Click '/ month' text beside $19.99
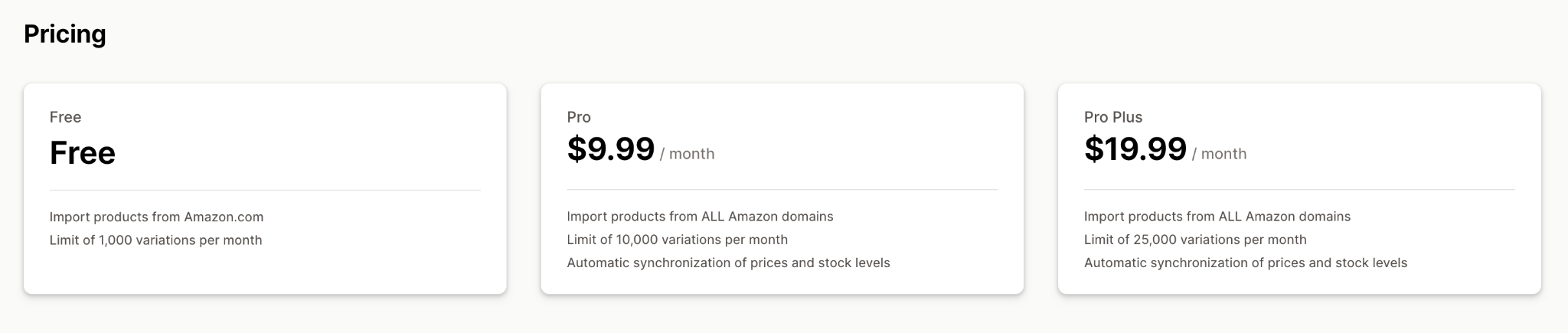The image size is (1568, 333). 1219,154
